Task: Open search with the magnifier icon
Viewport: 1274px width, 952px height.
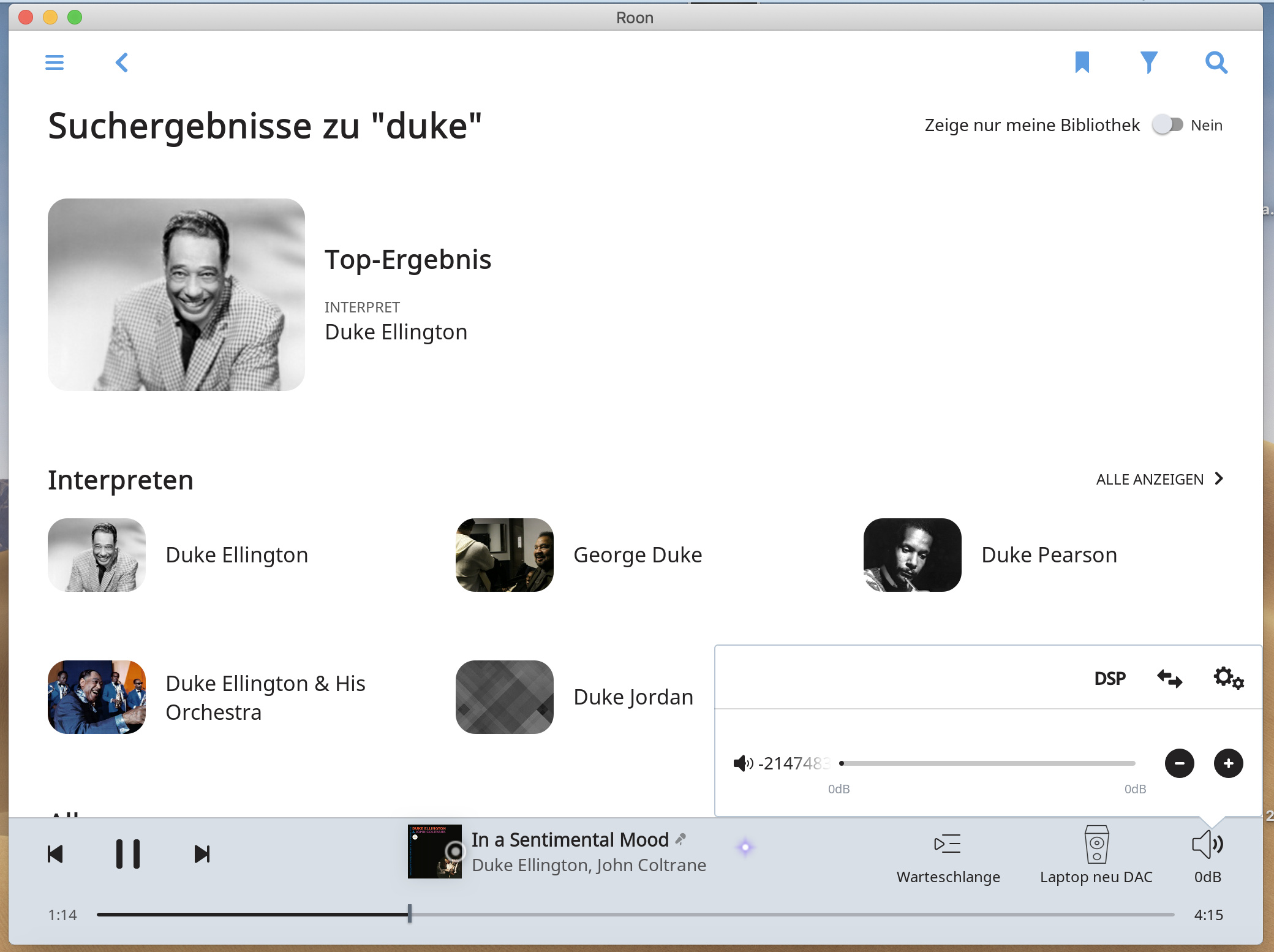Action: (x=1216, y=62)
